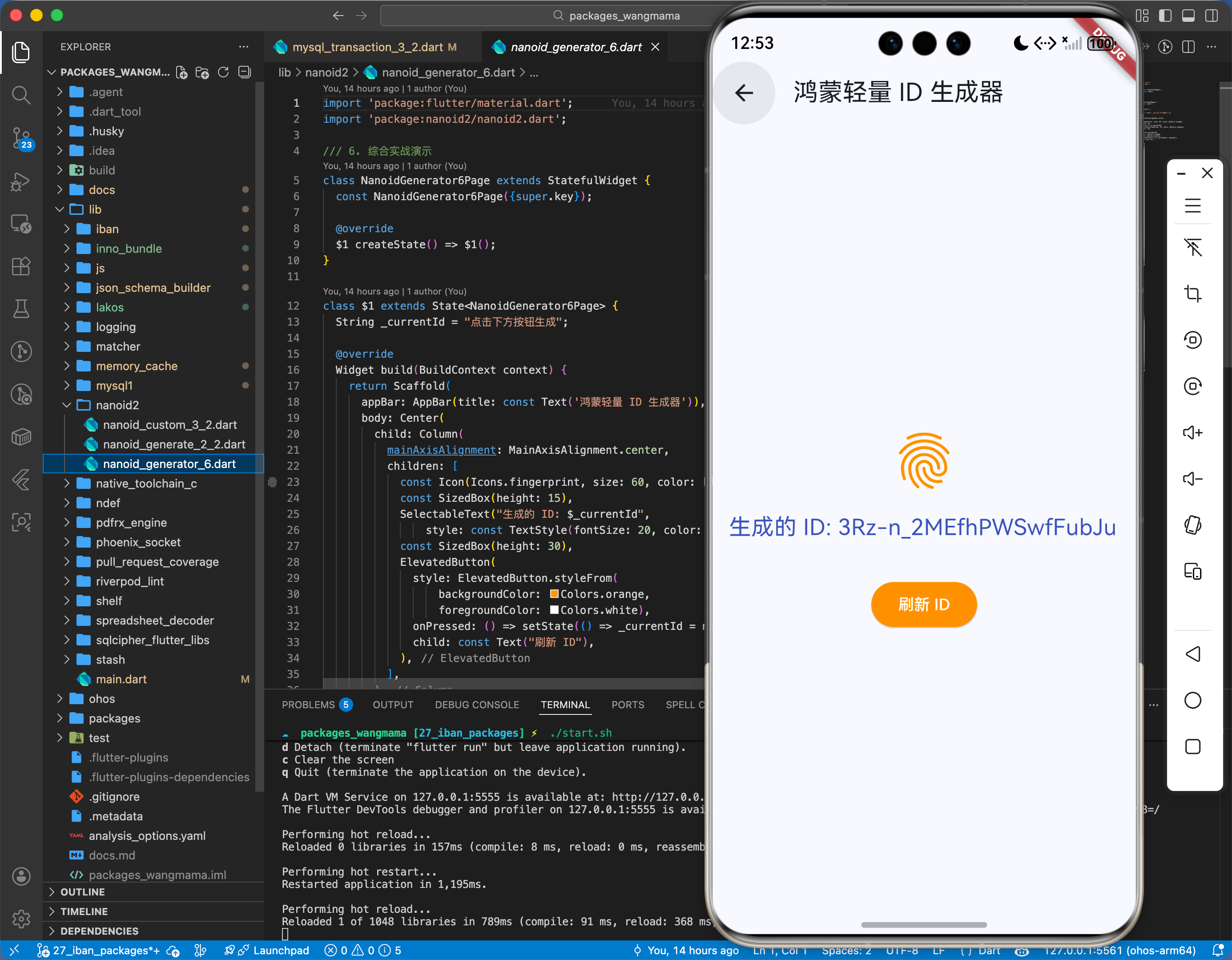Toggle the secondary sidebar layout button
Viewport: 1232px width, 960px height.
coord(1211,15)
